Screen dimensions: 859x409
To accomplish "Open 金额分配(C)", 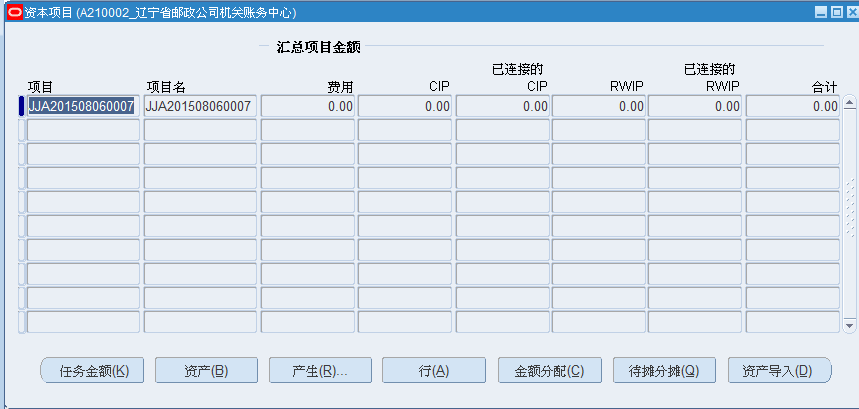I will (548, 370).
